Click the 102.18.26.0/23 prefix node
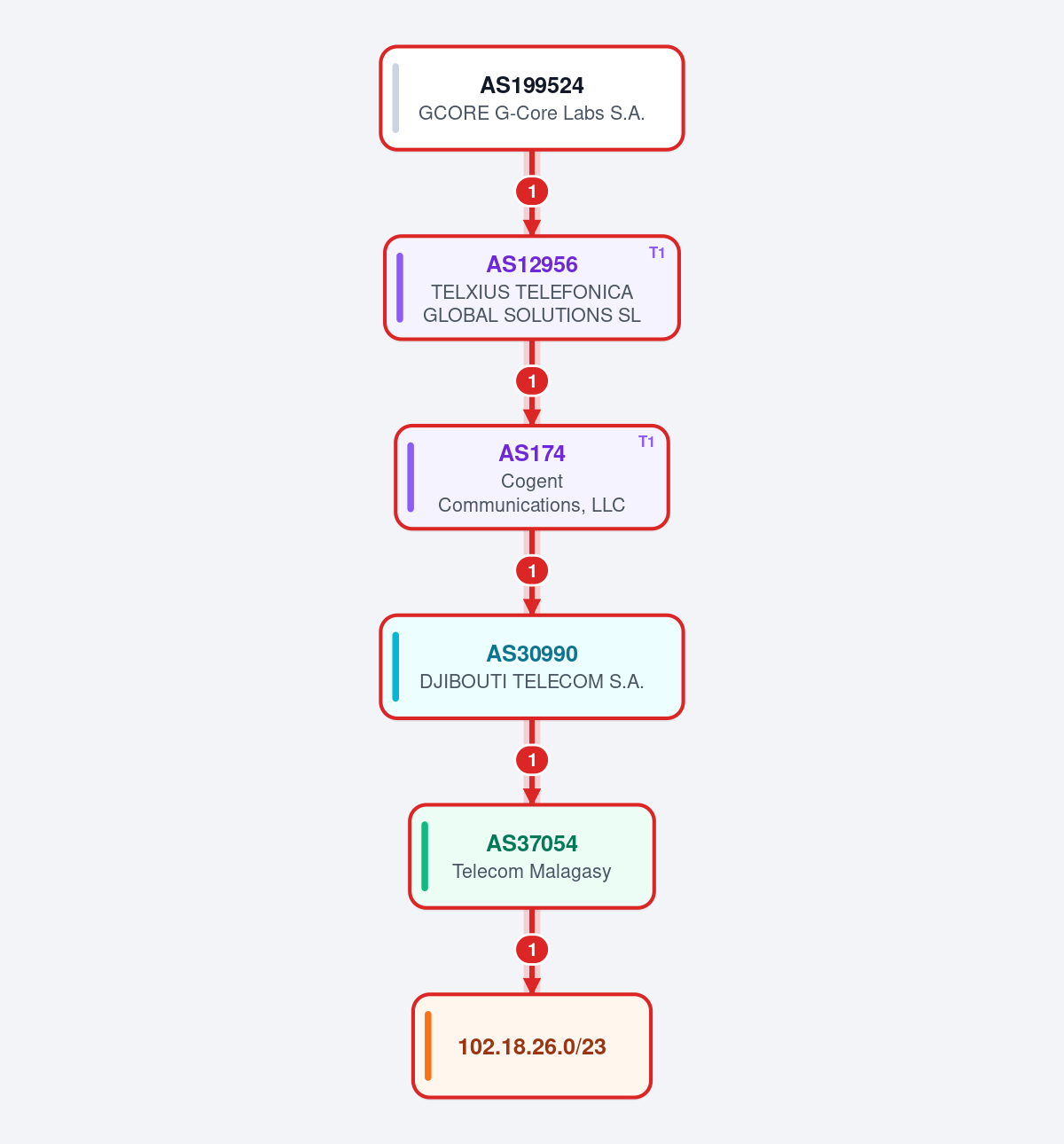 (x=532, y=1046)
